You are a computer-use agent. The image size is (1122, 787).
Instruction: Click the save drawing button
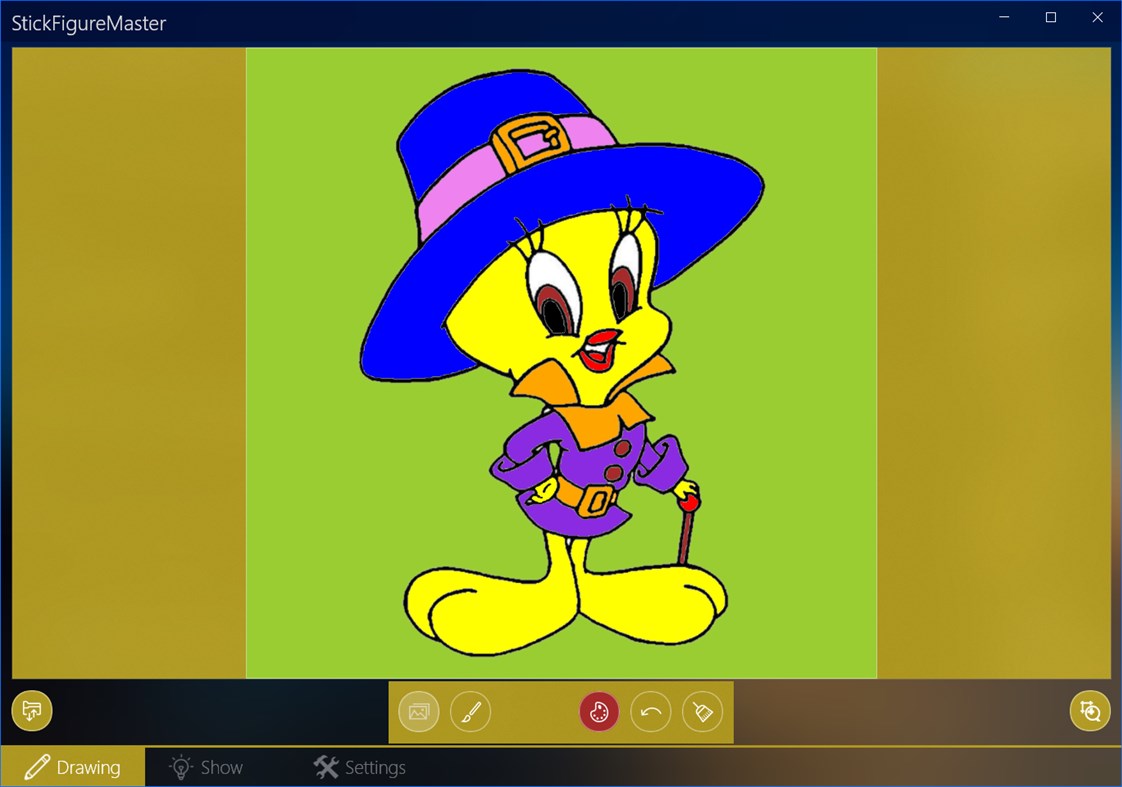(x=32, y=710)
